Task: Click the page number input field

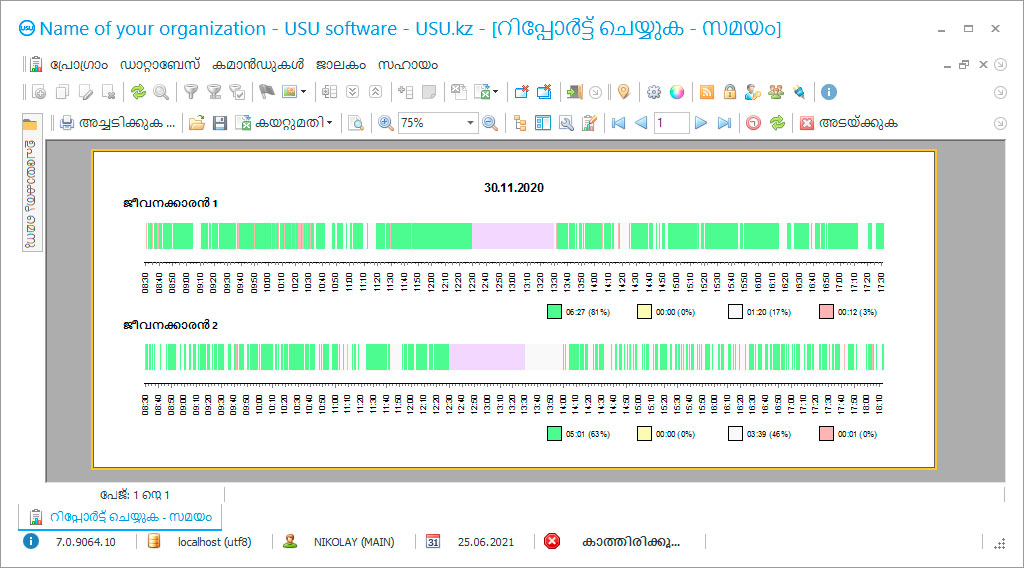Action: pyautogui.click(x=671, y=123)
